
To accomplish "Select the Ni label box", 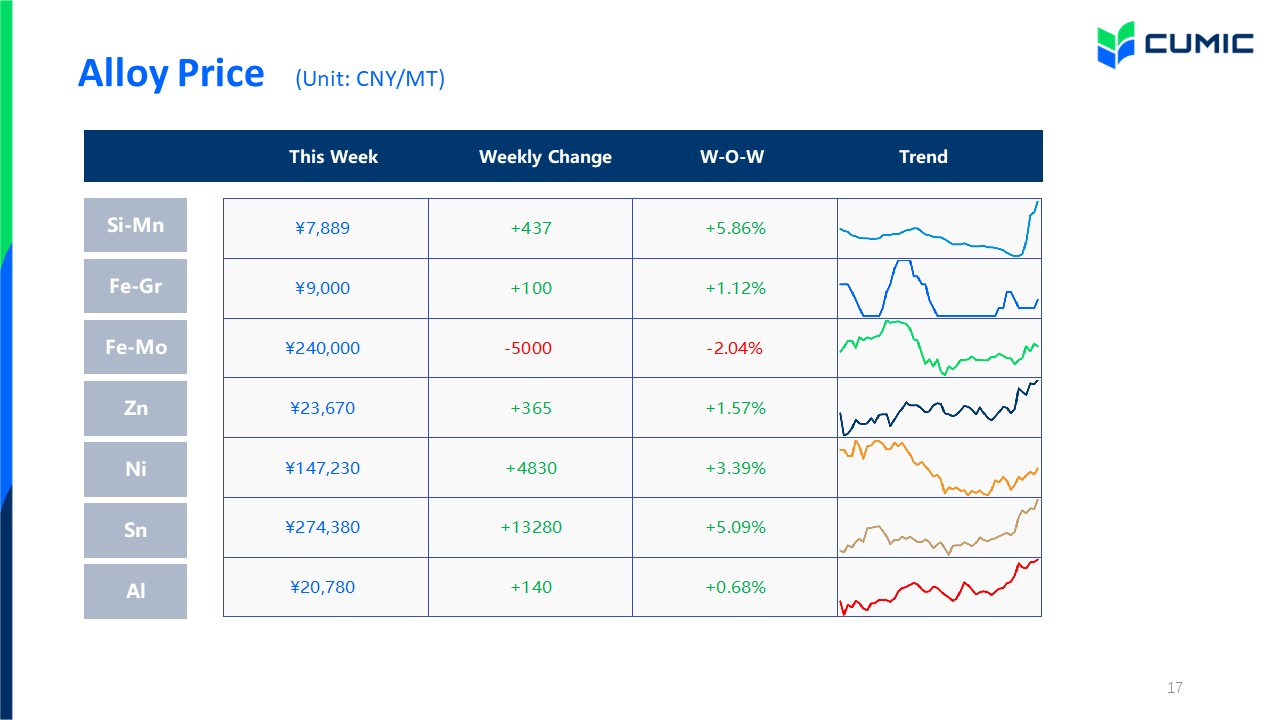I will 135,469.
